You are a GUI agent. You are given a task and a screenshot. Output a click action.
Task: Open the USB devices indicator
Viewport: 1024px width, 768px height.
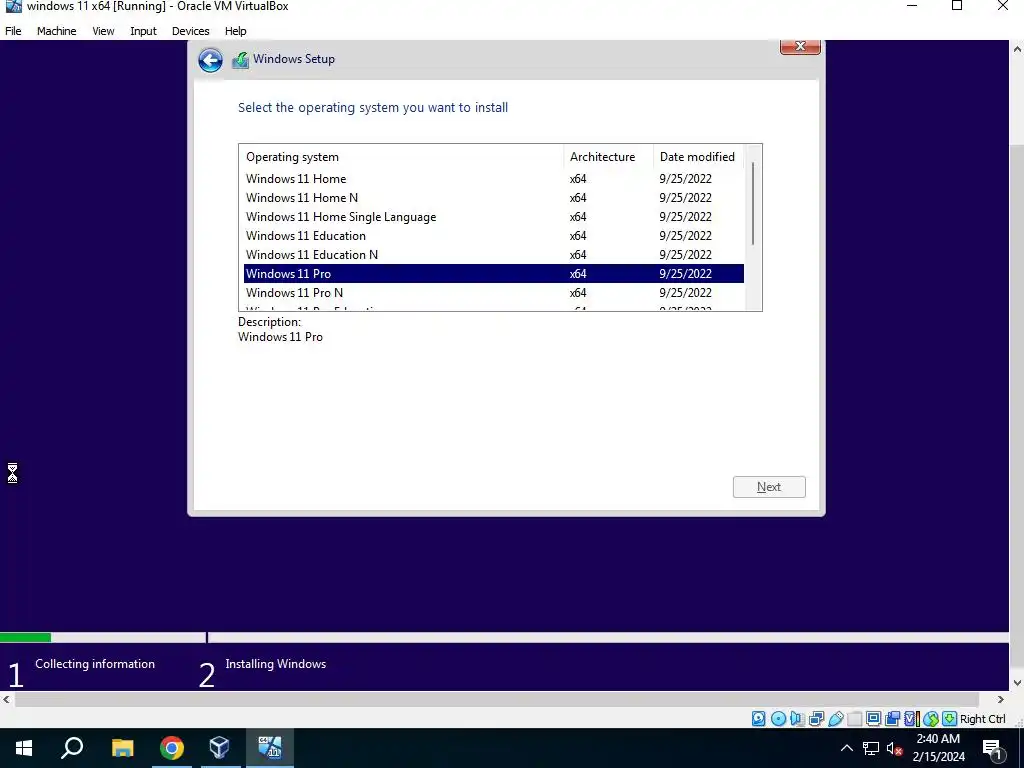tap(836, 718)
